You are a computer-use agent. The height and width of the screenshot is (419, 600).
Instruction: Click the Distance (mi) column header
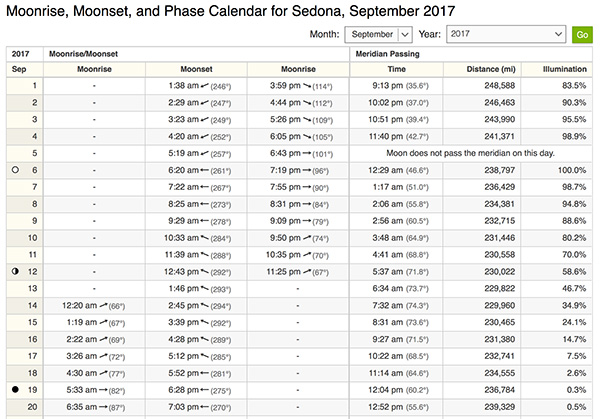tap(491, 69)
